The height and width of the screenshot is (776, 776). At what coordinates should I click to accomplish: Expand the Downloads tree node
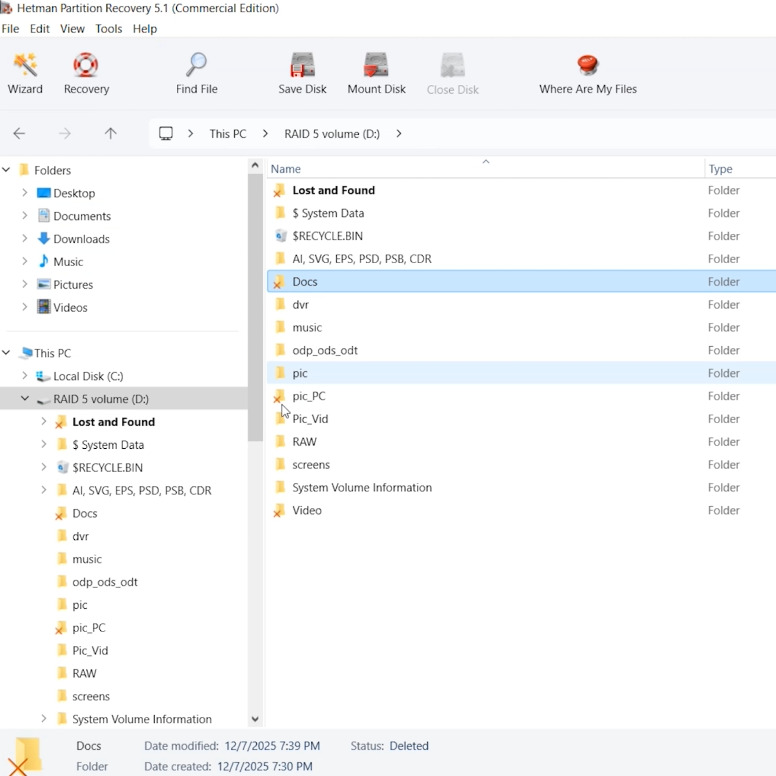click(25, 239)
